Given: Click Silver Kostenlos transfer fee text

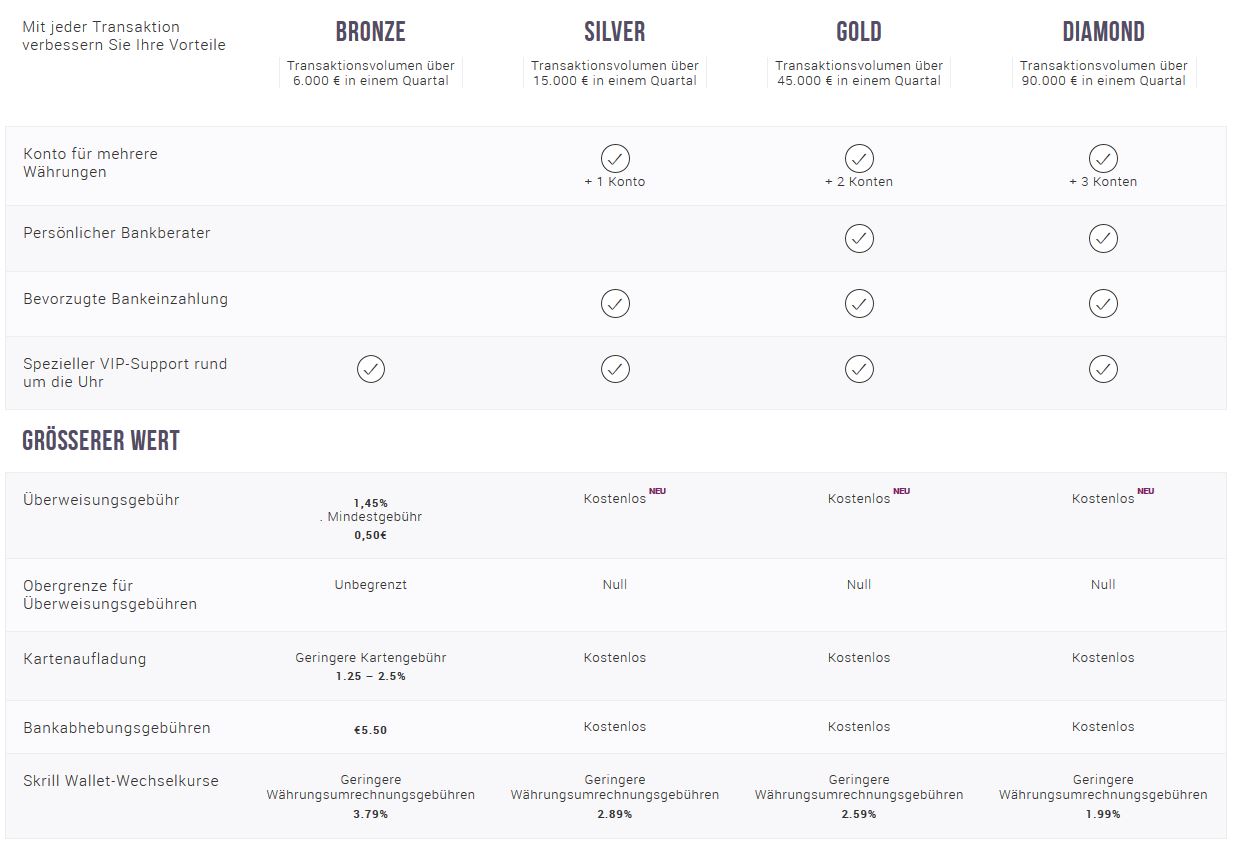Looking at the screenshot, I should (615, 498).
